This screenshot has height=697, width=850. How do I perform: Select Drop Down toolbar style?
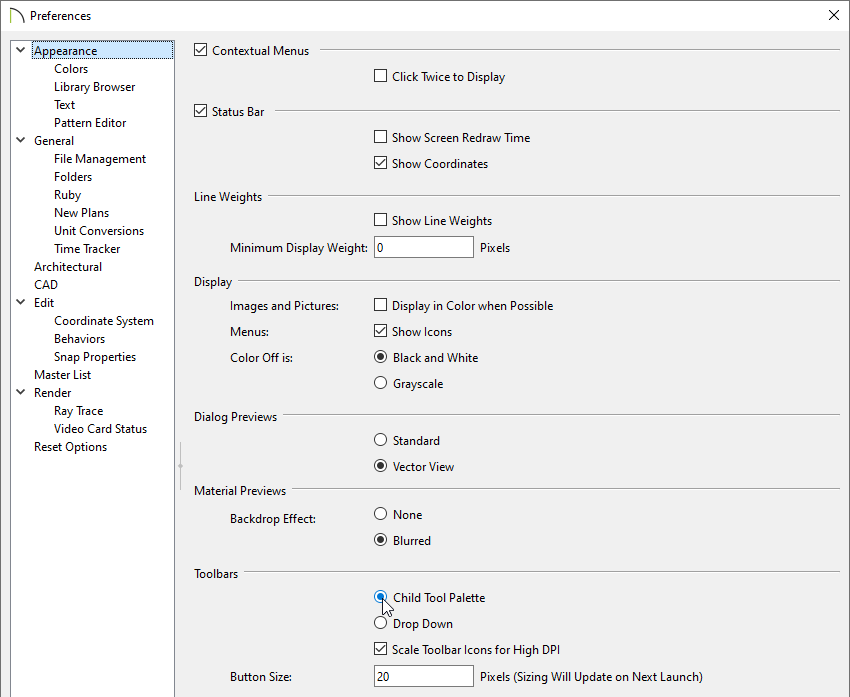click(x=380, y=623)
